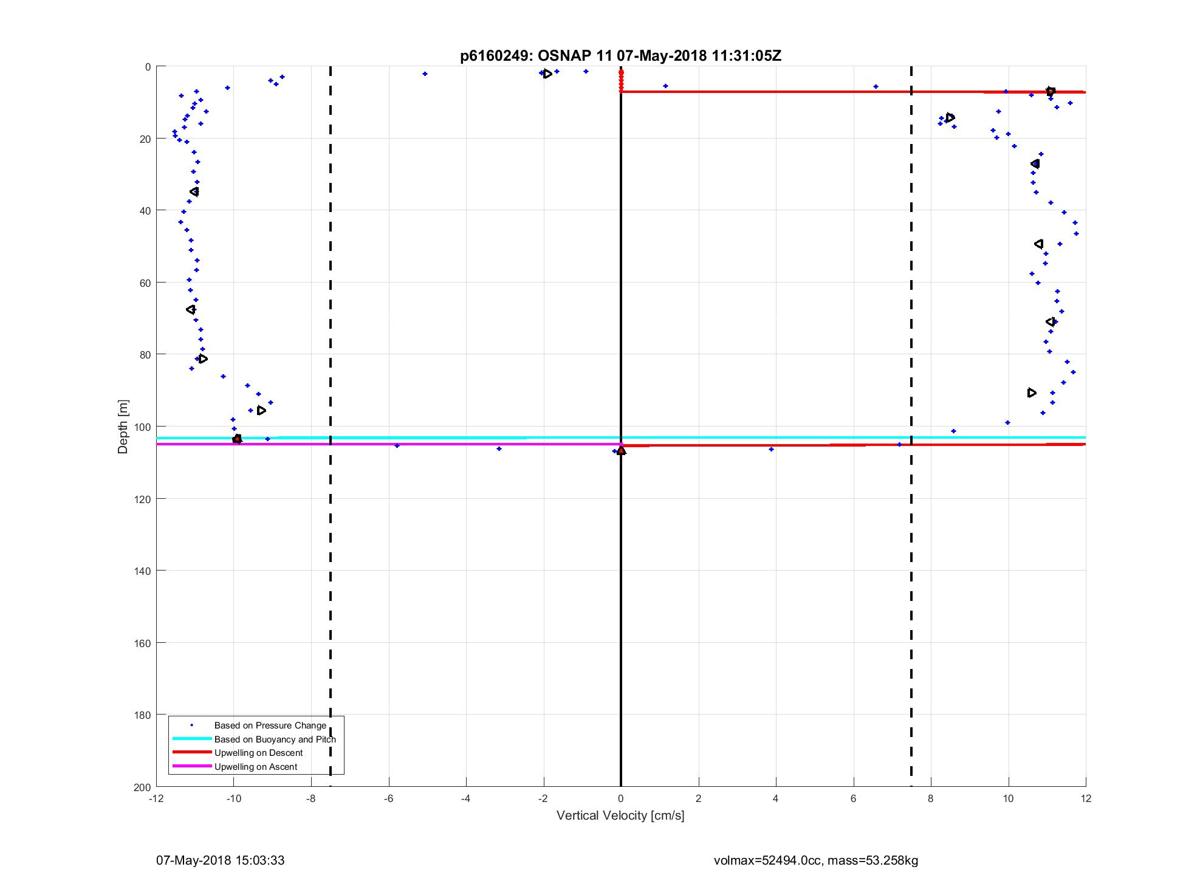Click the x-axis tick label -10
The width and height of the screenshot is (1200, 885).
click(233, 799)
